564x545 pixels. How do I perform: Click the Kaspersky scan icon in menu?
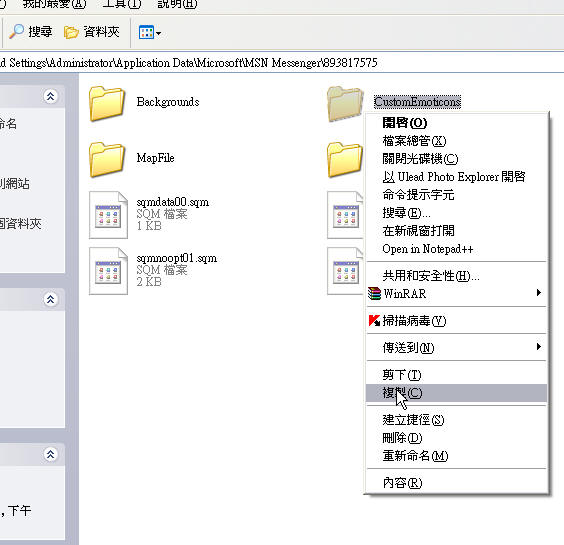(x=374, y=320)
